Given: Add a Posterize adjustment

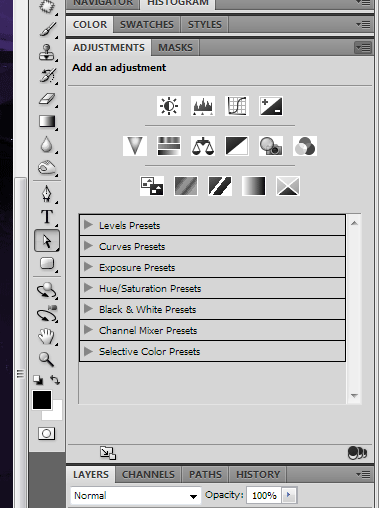Looking at the screenshot, I should click(x=186, y=186).
